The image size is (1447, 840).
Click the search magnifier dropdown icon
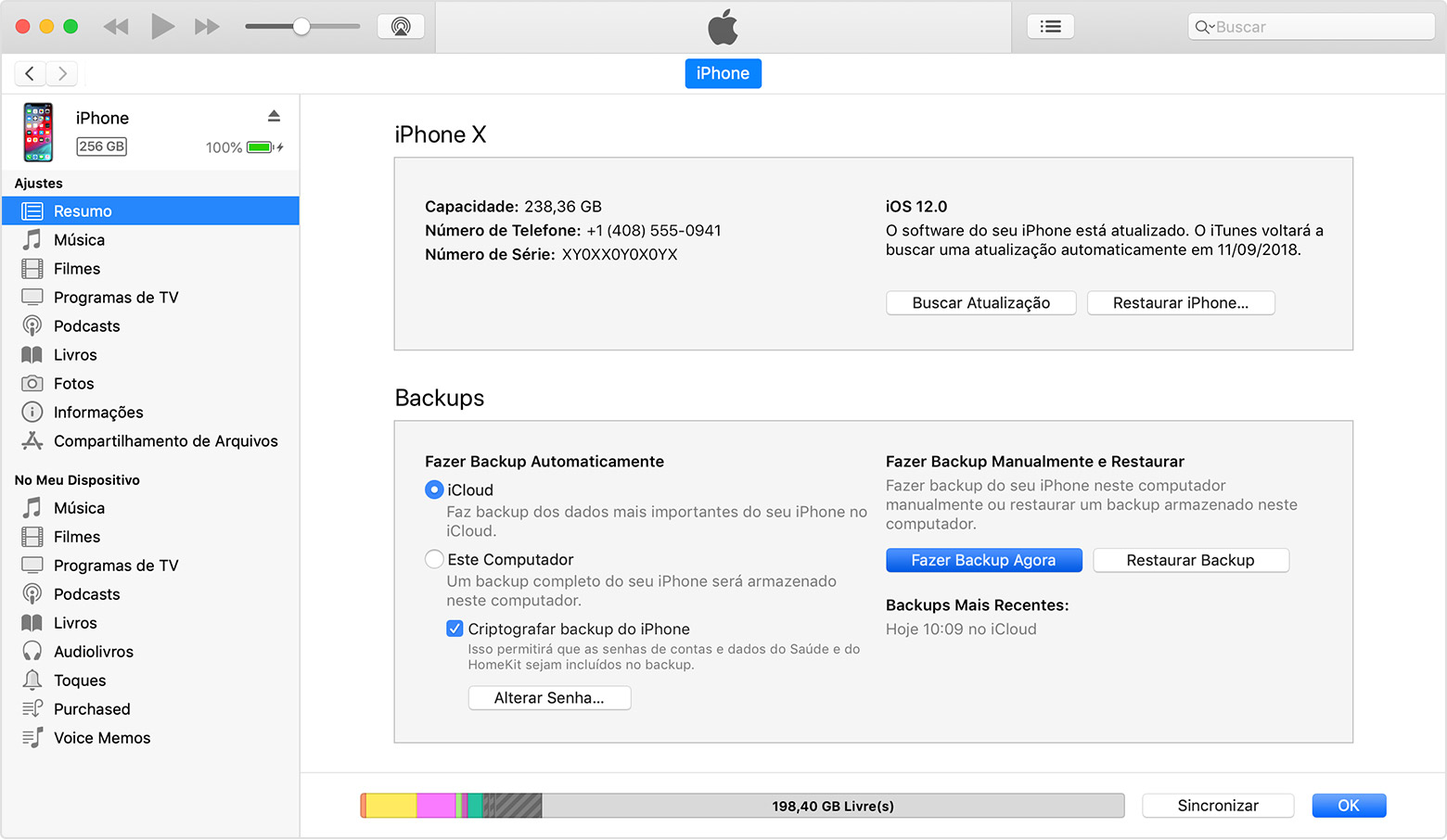[x=1204, y=27]
